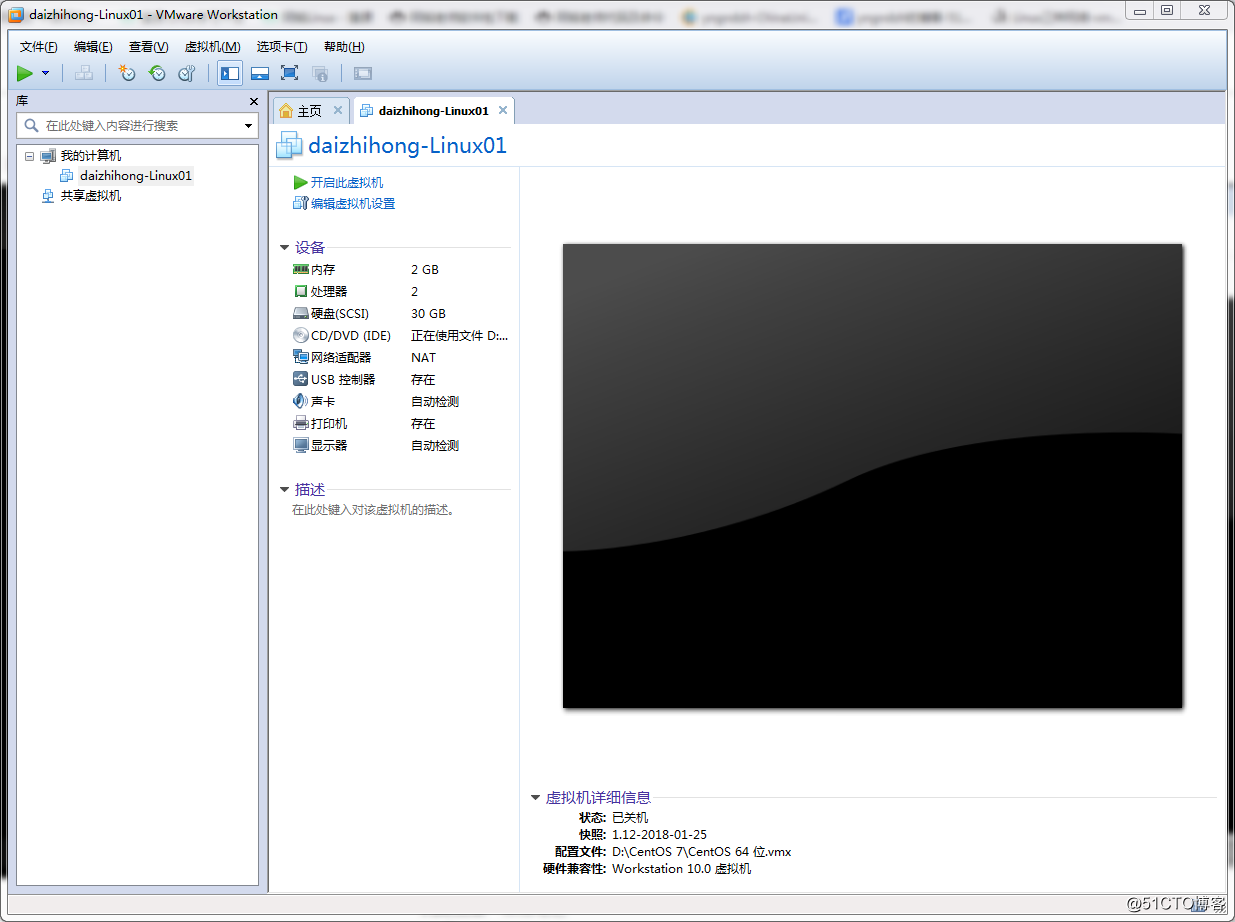
Task: Click the description text field placeholder
Action: coord(374,510)
